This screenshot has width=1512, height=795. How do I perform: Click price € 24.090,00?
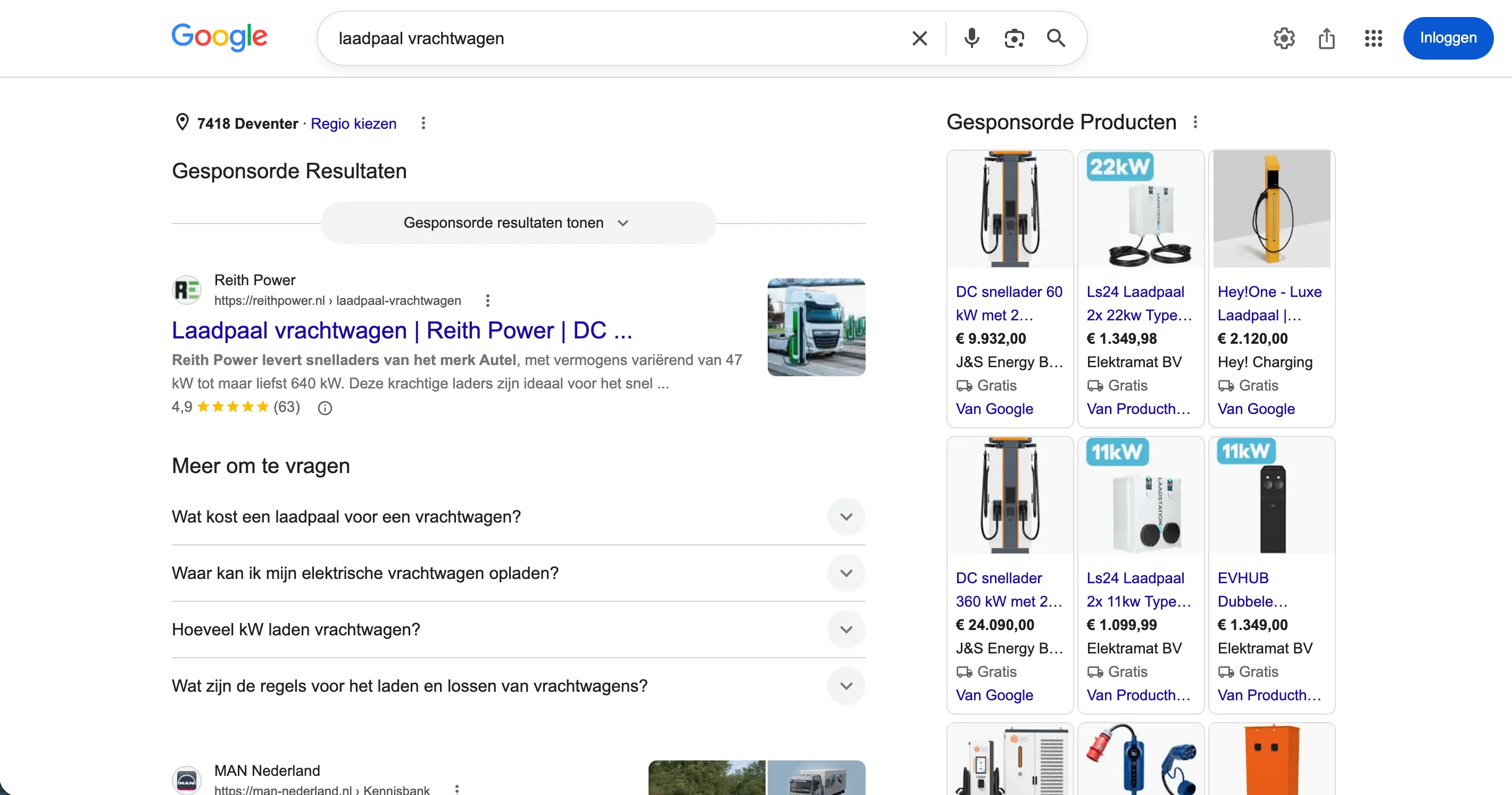995,625
